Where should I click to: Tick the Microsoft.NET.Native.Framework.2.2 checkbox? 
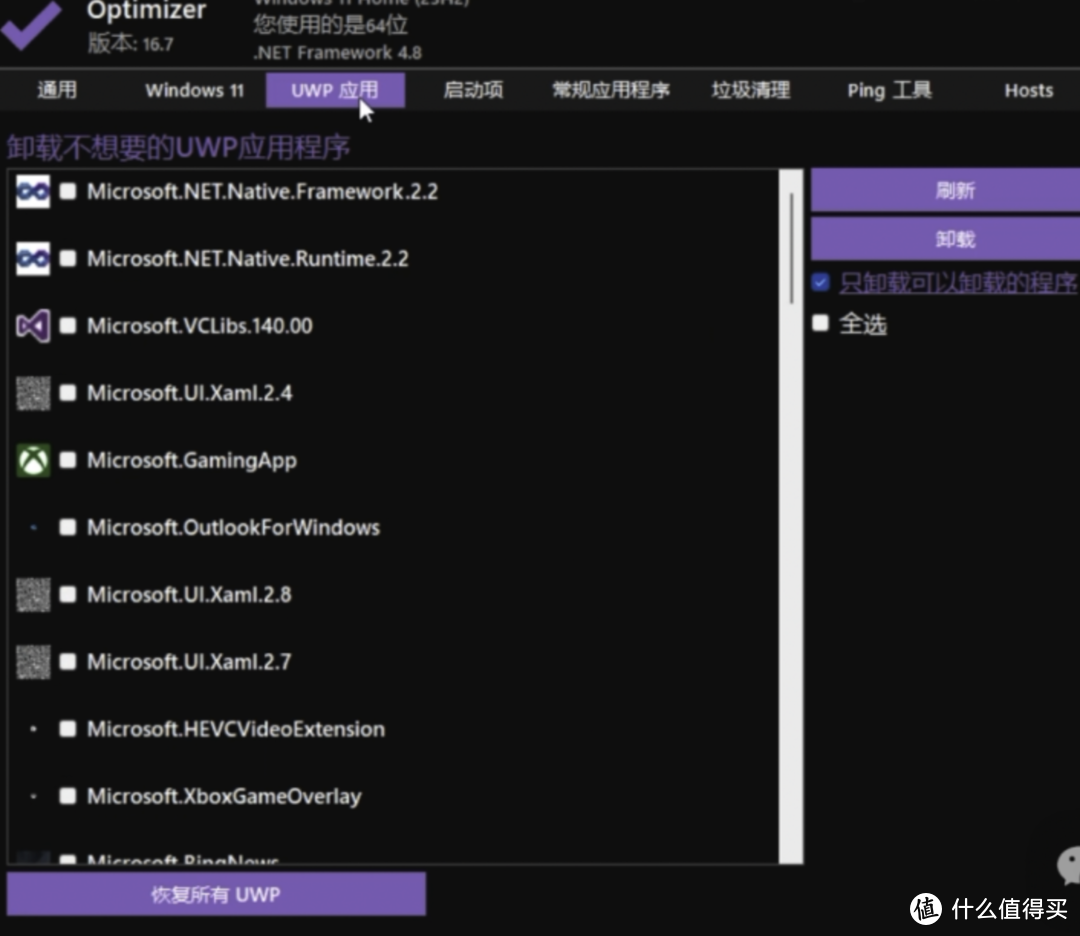click(x=68, y=191)
